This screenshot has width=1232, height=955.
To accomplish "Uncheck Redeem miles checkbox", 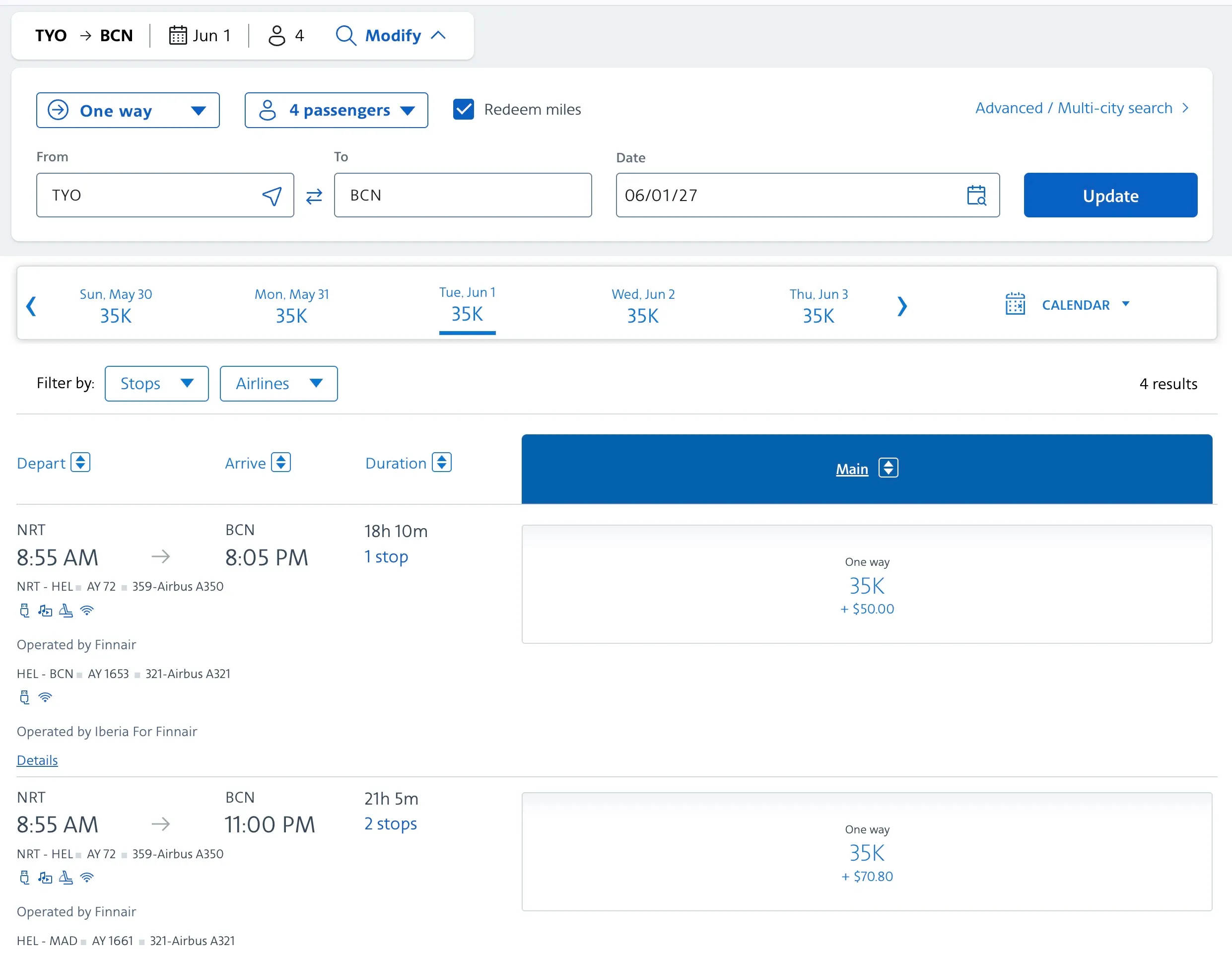I will click(x=463, y=109).
